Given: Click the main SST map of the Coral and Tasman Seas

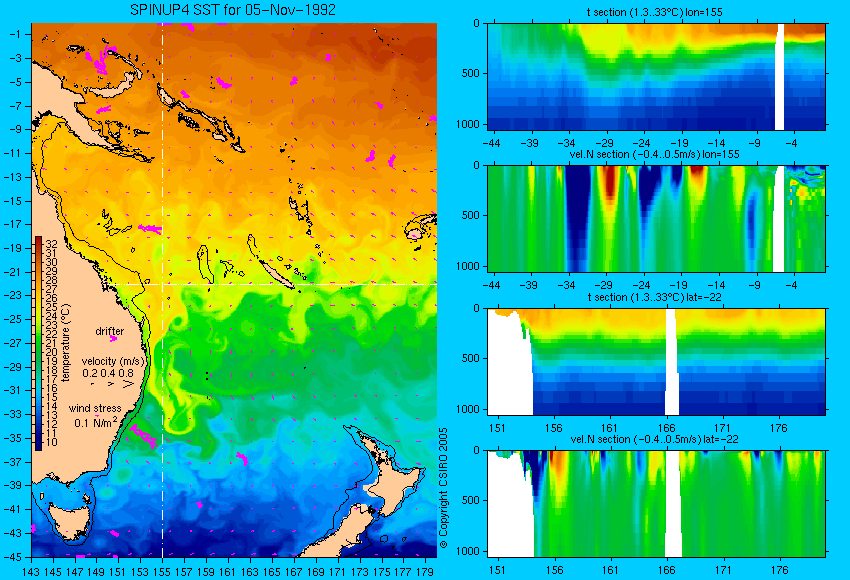Looking at the screenshot, I should [x=234, y=290].
